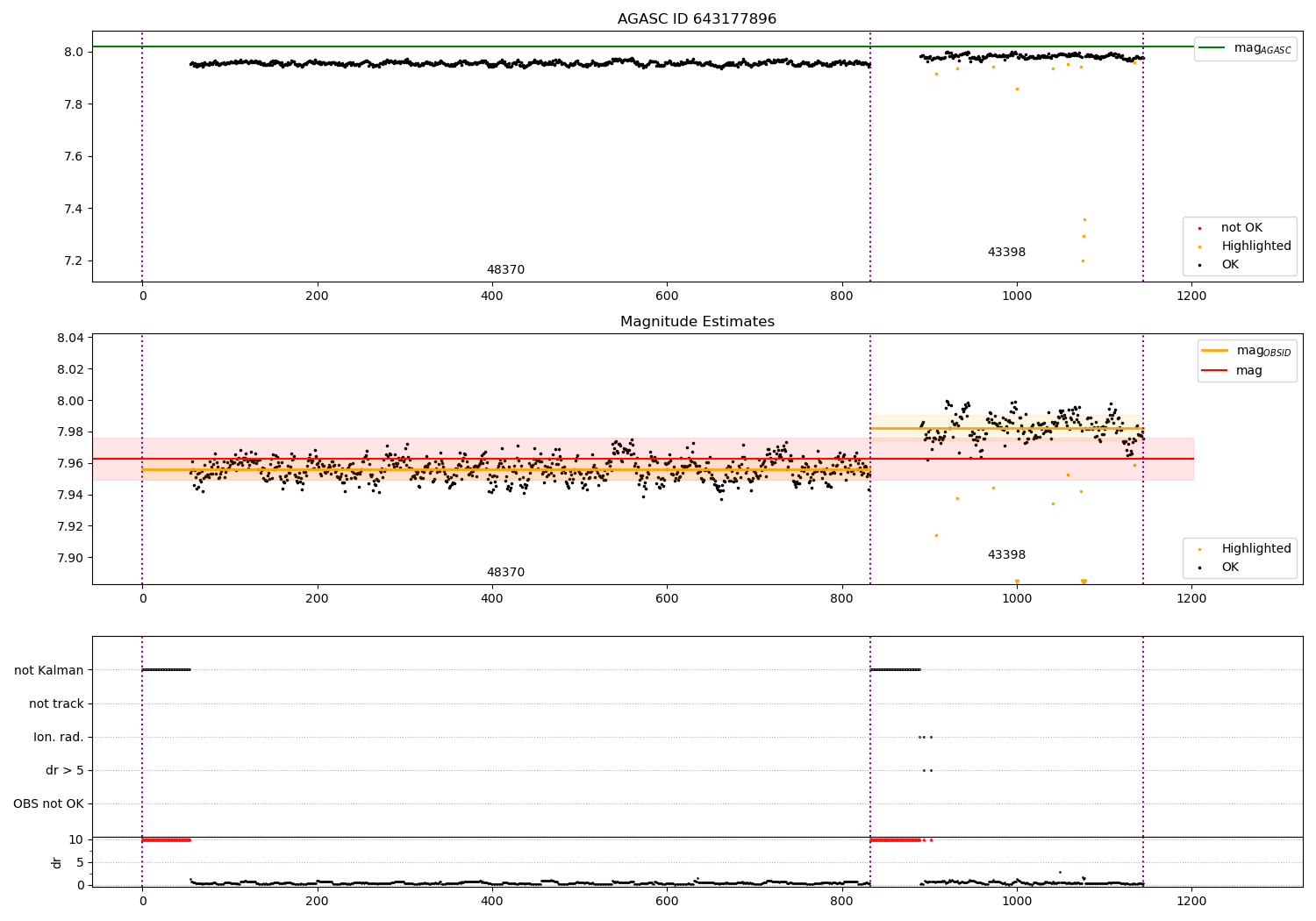This screenshot has height=921, width=1316.
Task: Click the '7.90' y-tick in Magnitude Estimates plot
Action: click(x=69, y=559)
